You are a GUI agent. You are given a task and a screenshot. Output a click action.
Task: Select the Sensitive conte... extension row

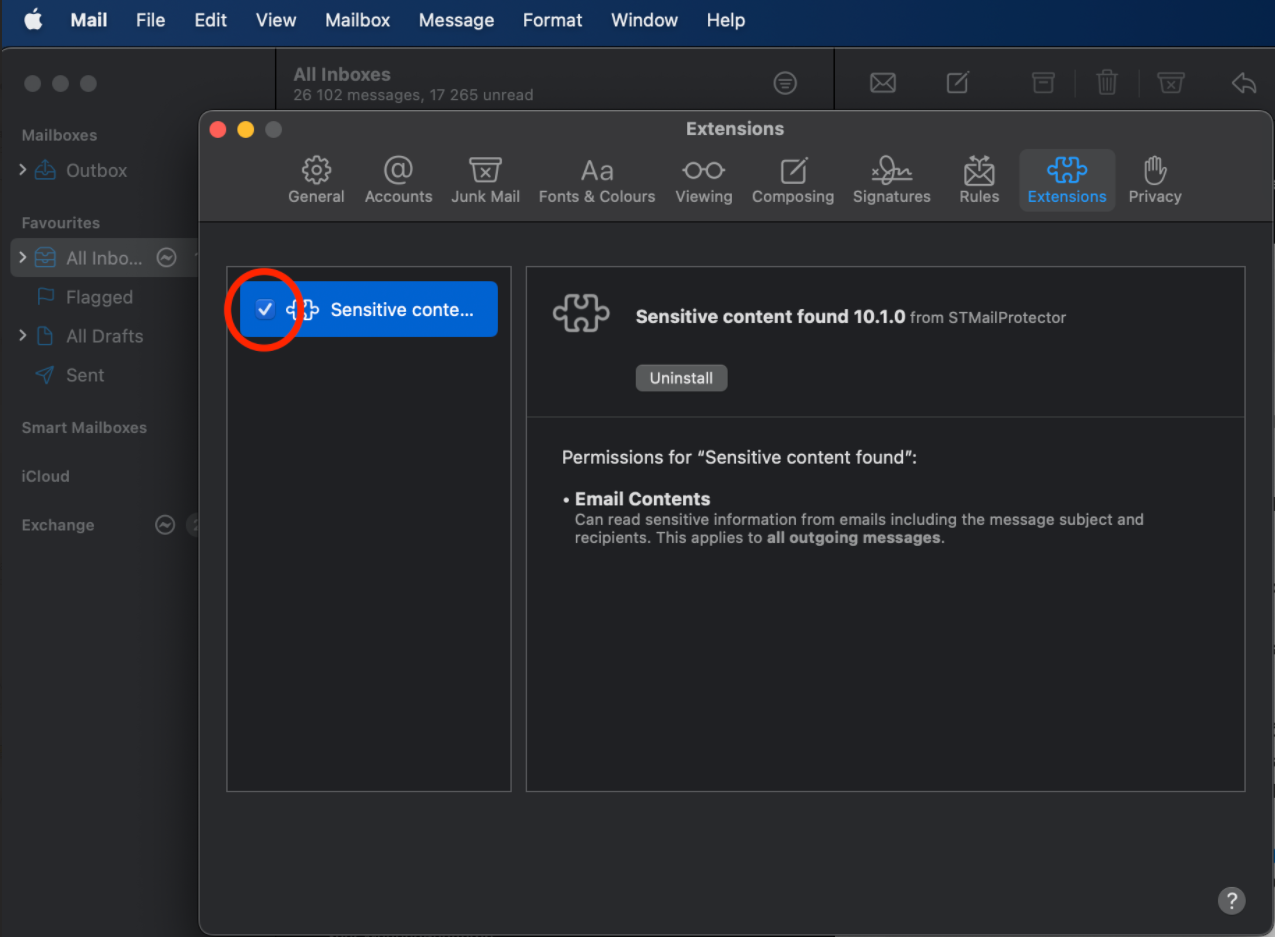pyautogui.click(x=368, y=309)
